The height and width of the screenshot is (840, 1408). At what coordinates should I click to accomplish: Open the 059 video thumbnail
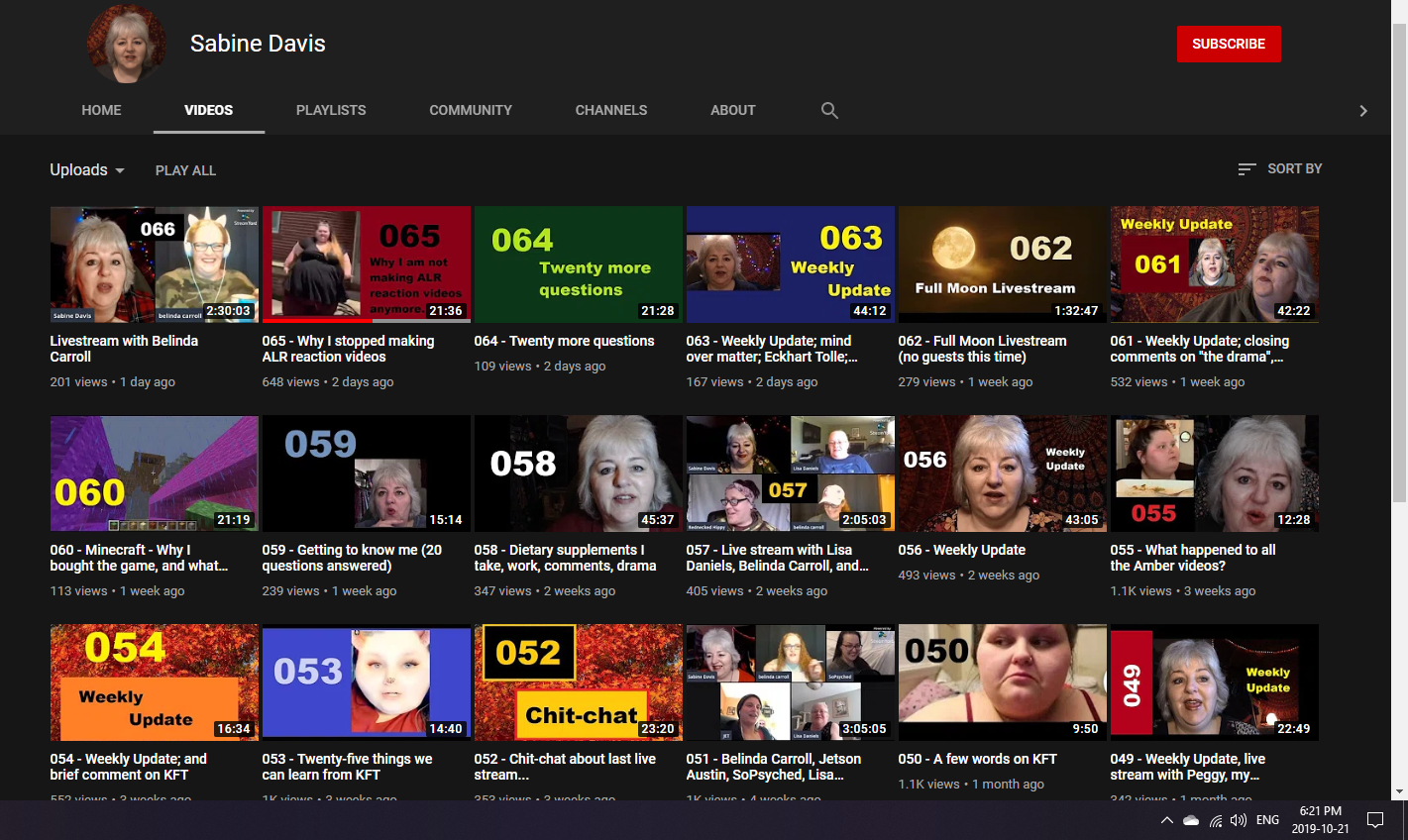point(366,473)
